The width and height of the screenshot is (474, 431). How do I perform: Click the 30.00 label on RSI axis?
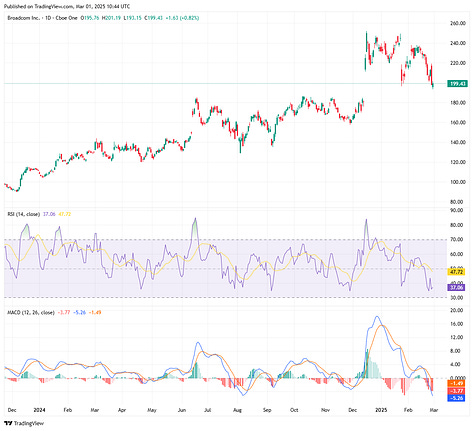point(456,298)
